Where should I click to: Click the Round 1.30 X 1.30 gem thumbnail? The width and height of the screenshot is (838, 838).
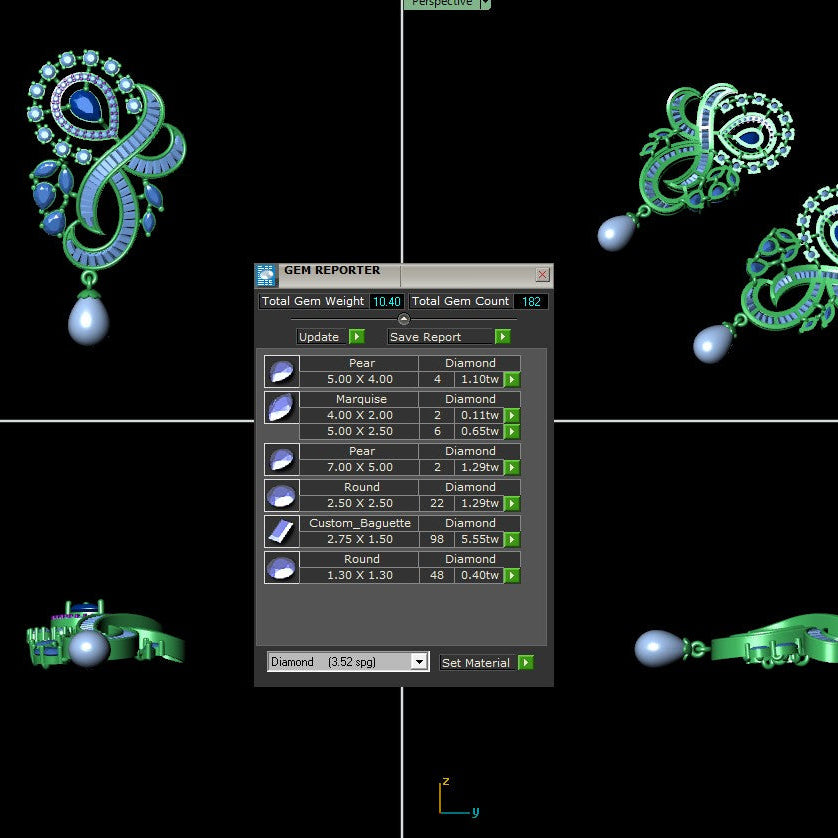coord(281,567)
